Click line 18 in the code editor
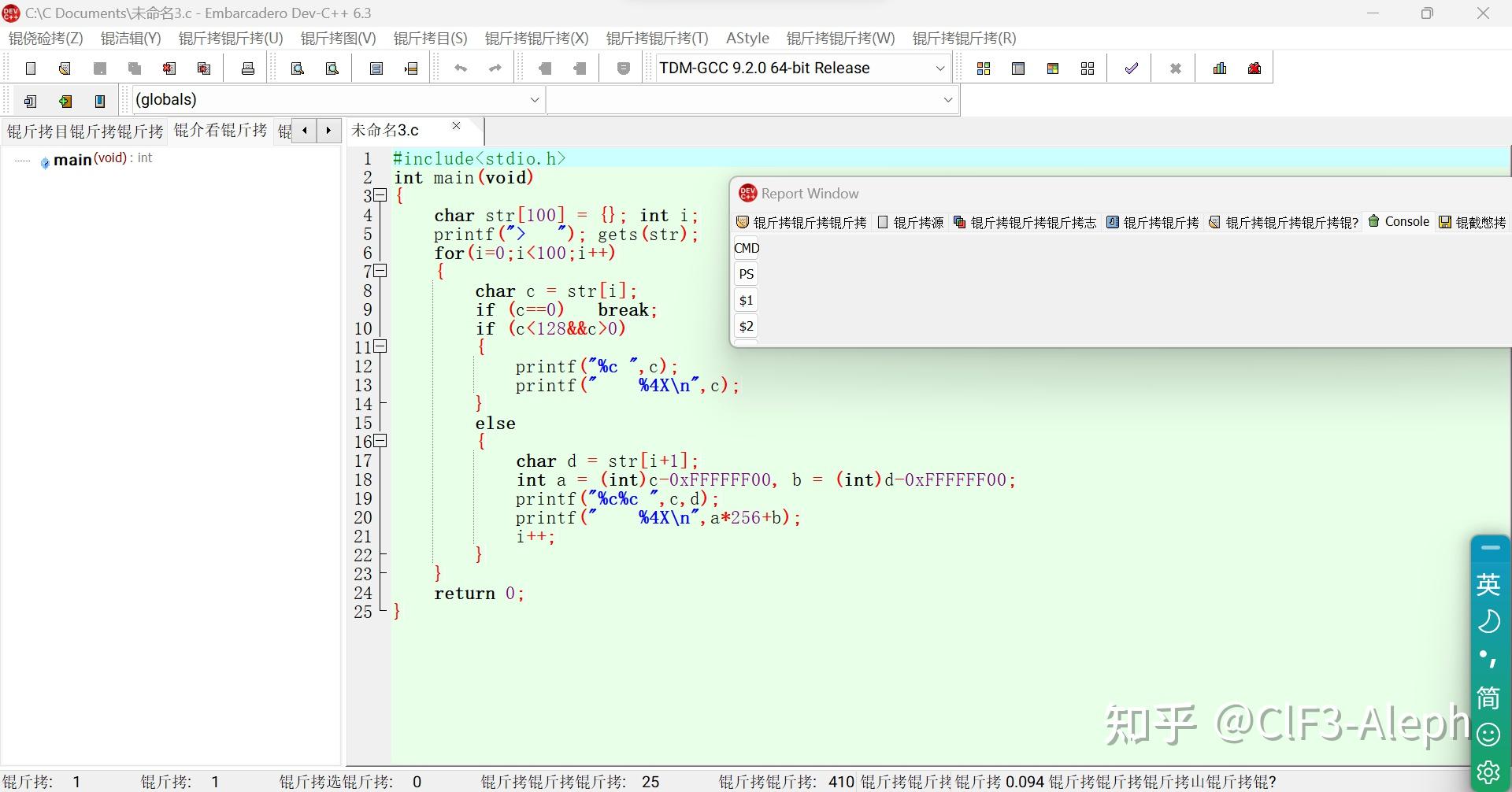Screen dimensions: 1512x792 tap(765, 479)
